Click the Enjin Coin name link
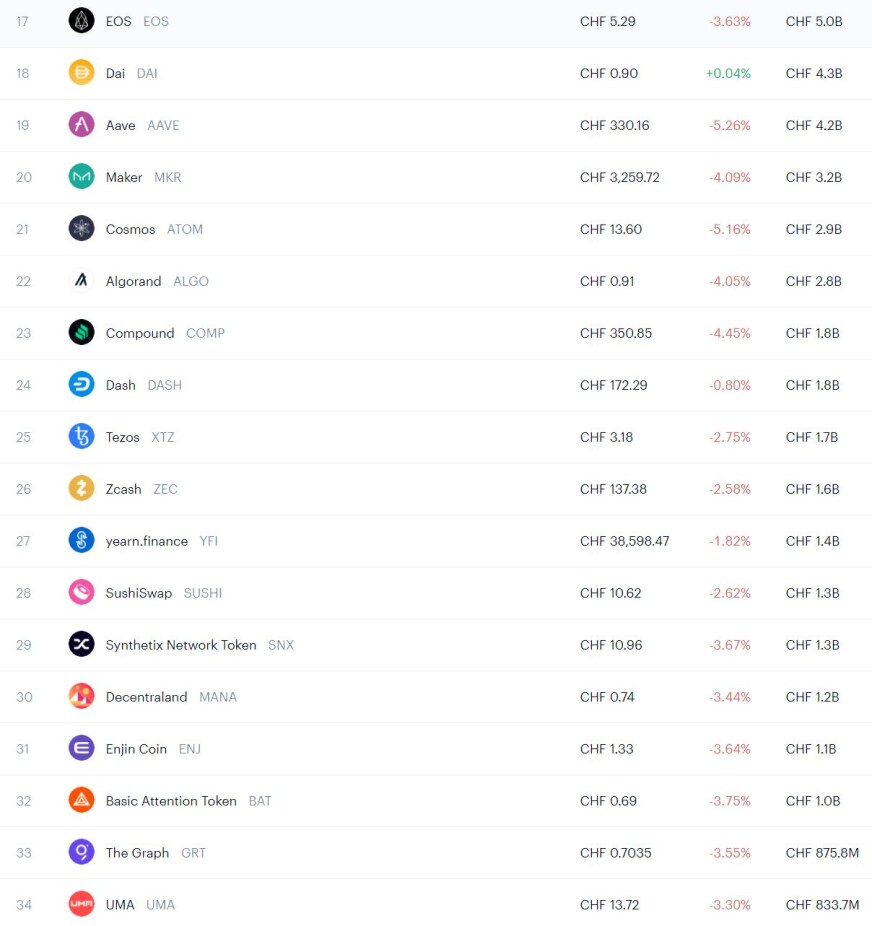Image resolution: width=872 pixels, height=926 pixels. 136,749
